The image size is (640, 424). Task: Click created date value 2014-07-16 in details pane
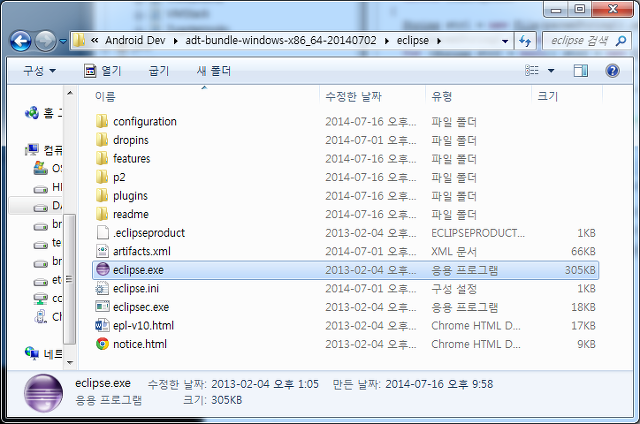[439, 384]
